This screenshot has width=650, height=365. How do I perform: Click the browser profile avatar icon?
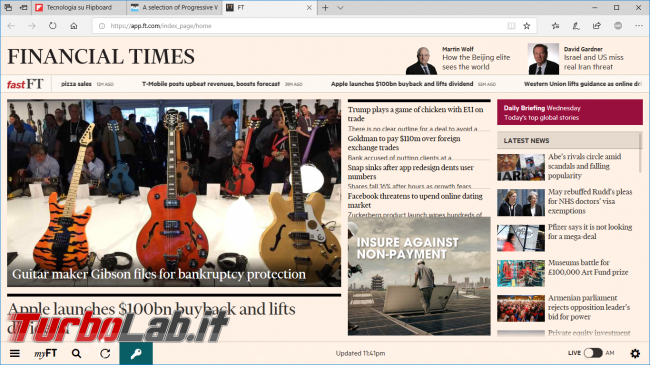(x=618, y=26)
